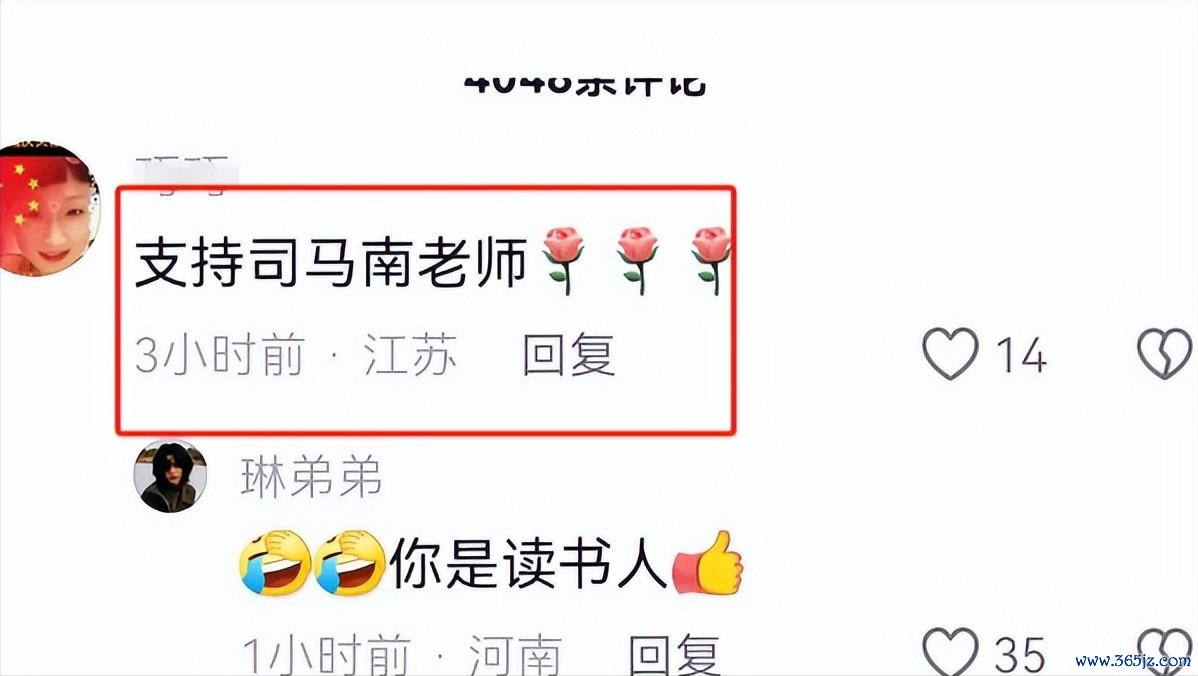Click the 回复 link under the 河南 comment

(x=673, y=655)
